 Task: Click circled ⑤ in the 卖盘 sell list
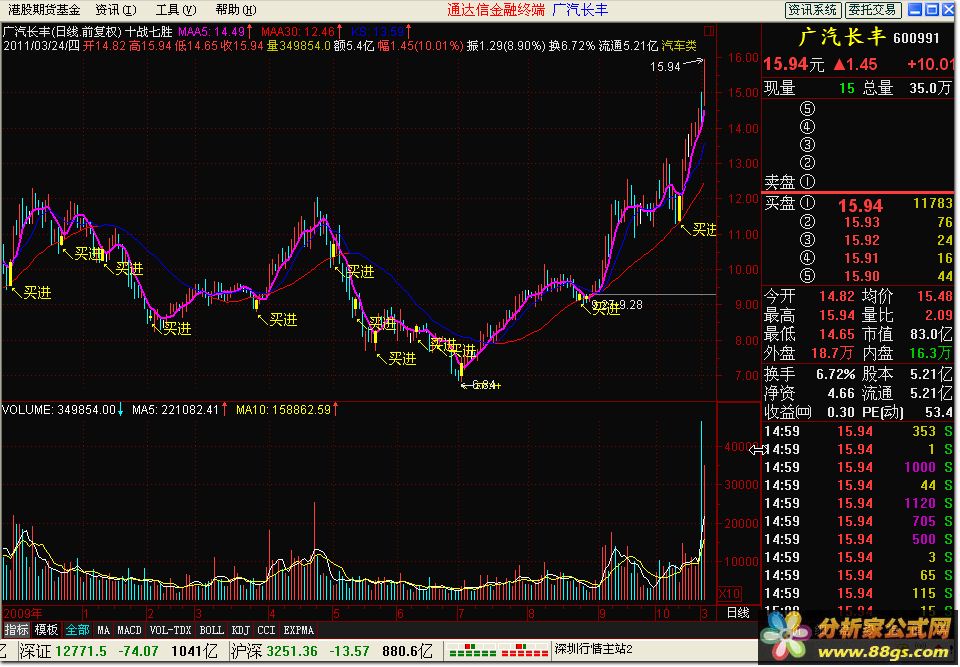pos(808,109)
